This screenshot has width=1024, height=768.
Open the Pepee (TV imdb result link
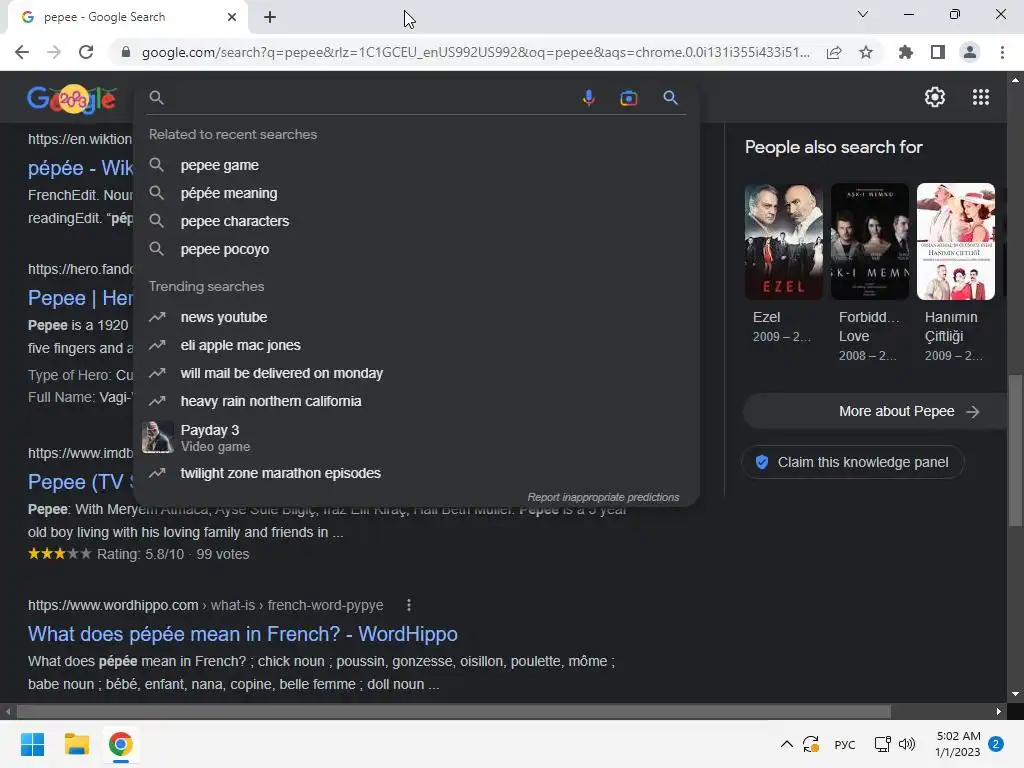(x=81, y=482)
